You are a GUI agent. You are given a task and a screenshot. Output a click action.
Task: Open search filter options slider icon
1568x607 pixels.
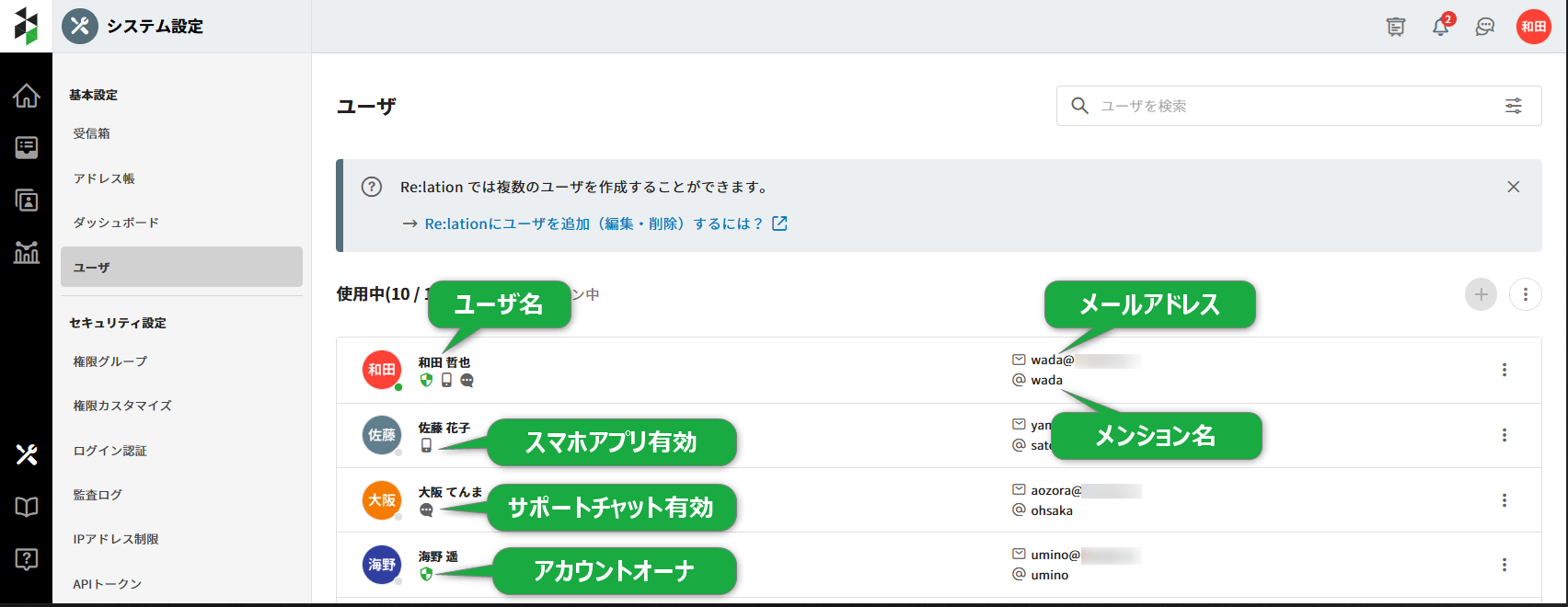point(1513,106)
